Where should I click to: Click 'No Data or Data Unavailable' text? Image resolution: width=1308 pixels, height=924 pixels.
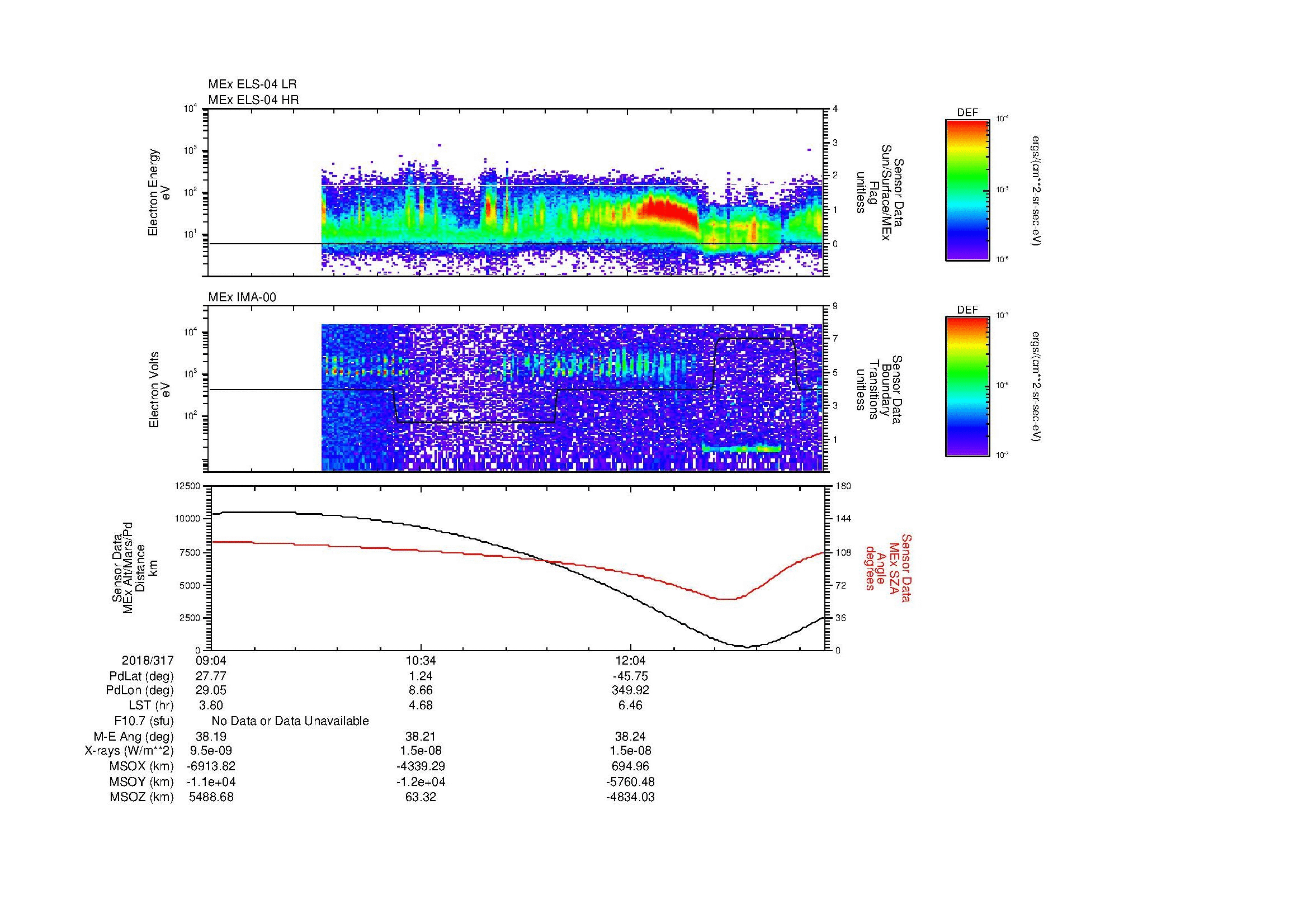pyautogui.click(x=290, y=721)
